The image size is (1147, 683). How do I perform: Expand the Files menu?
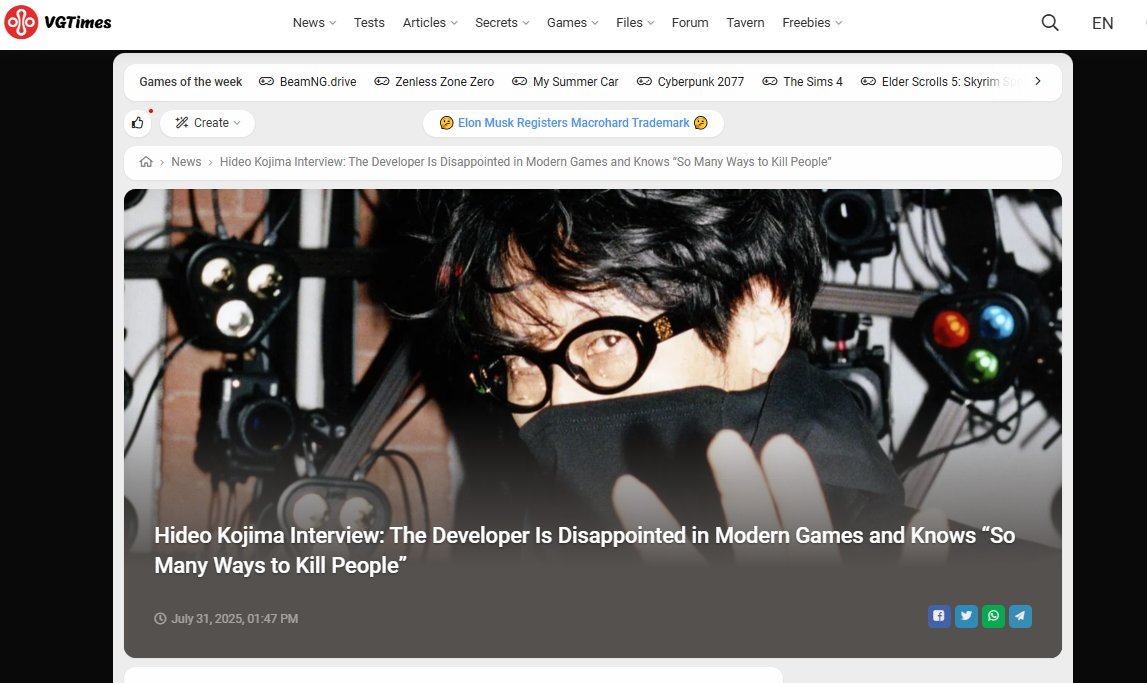pyautogui.click(x=635, y=23)
